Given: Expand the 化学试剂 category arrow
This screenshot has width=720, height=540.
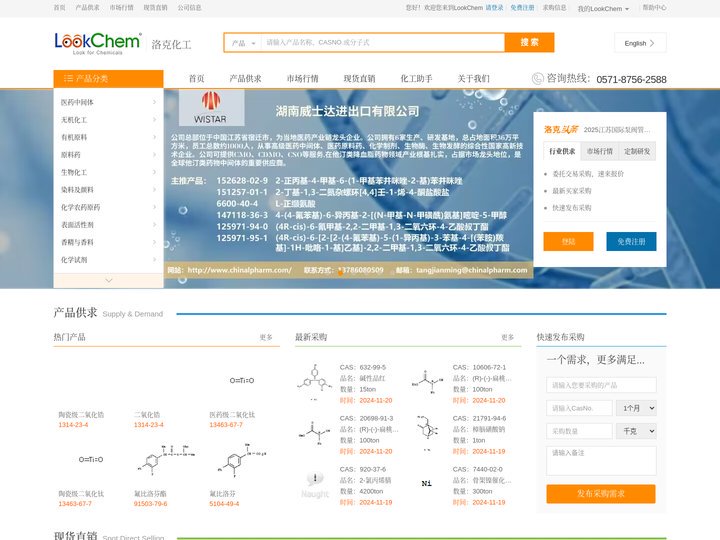Looking at the screenshot, I should (x=154, y=259).
